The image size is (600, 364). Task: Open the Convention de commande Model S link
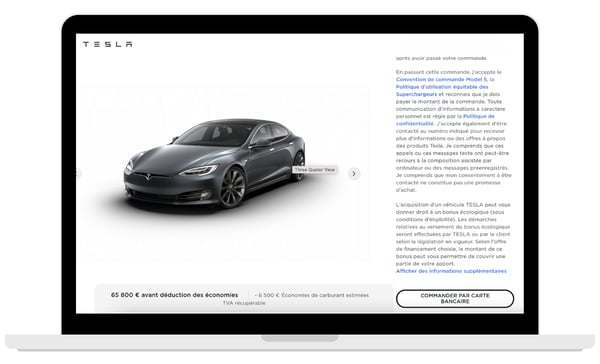(x=442, y=79)
